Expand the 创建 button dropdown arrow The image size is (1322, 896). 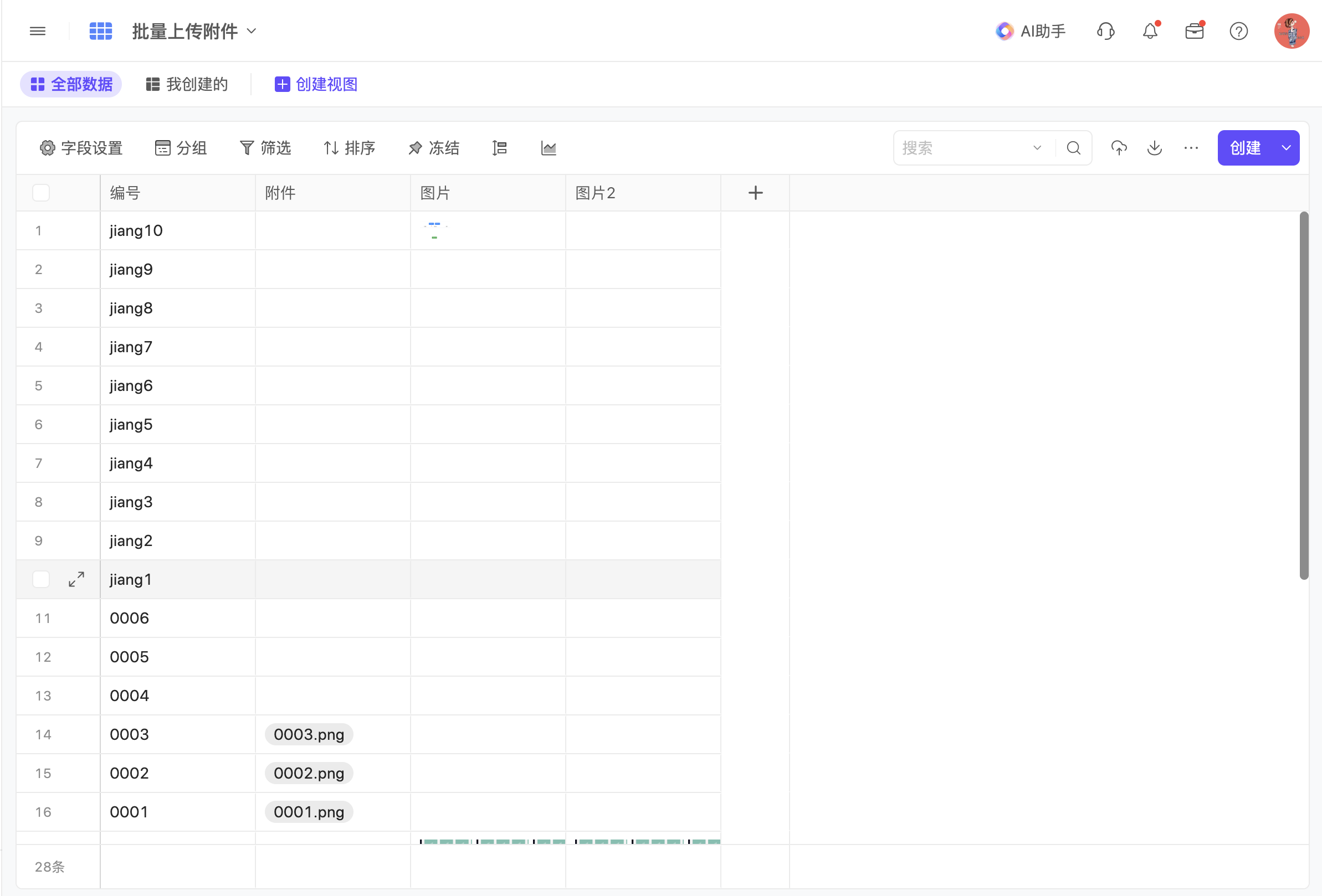pos(1286,148)
